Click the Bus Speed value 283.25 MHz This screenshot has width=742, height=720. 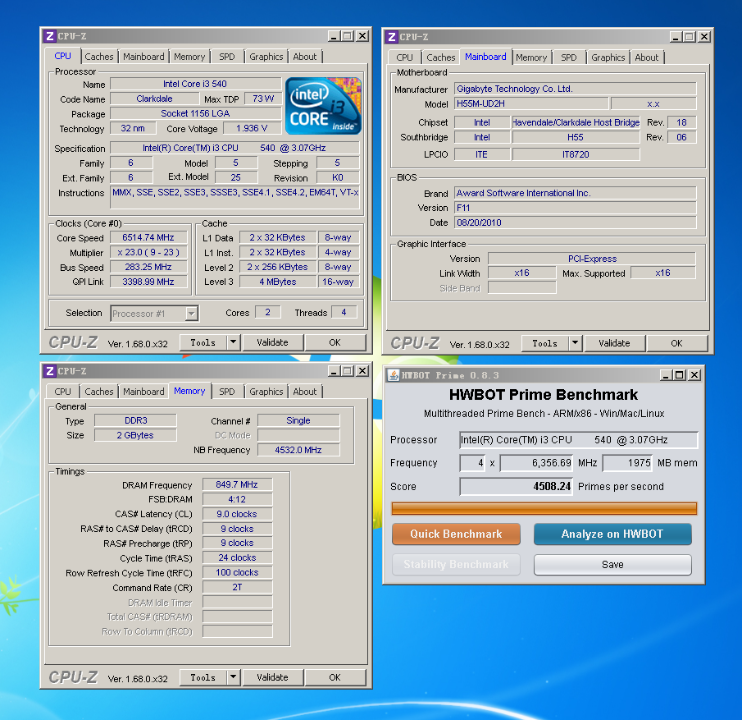[149, 267]
